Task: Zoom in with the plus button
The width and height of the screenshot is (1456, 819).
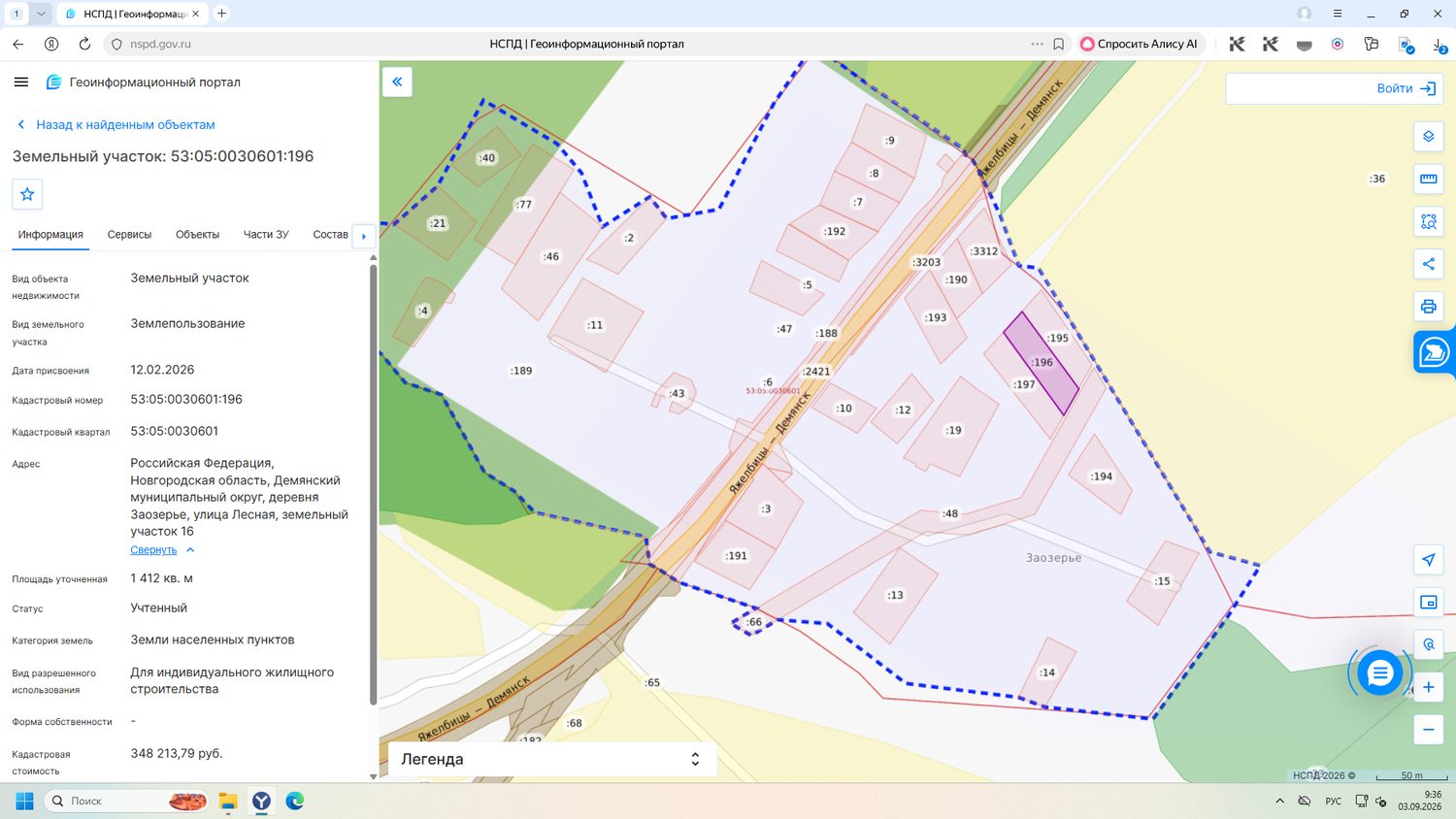Action: pyautogui.click(x=1428, y=687)
